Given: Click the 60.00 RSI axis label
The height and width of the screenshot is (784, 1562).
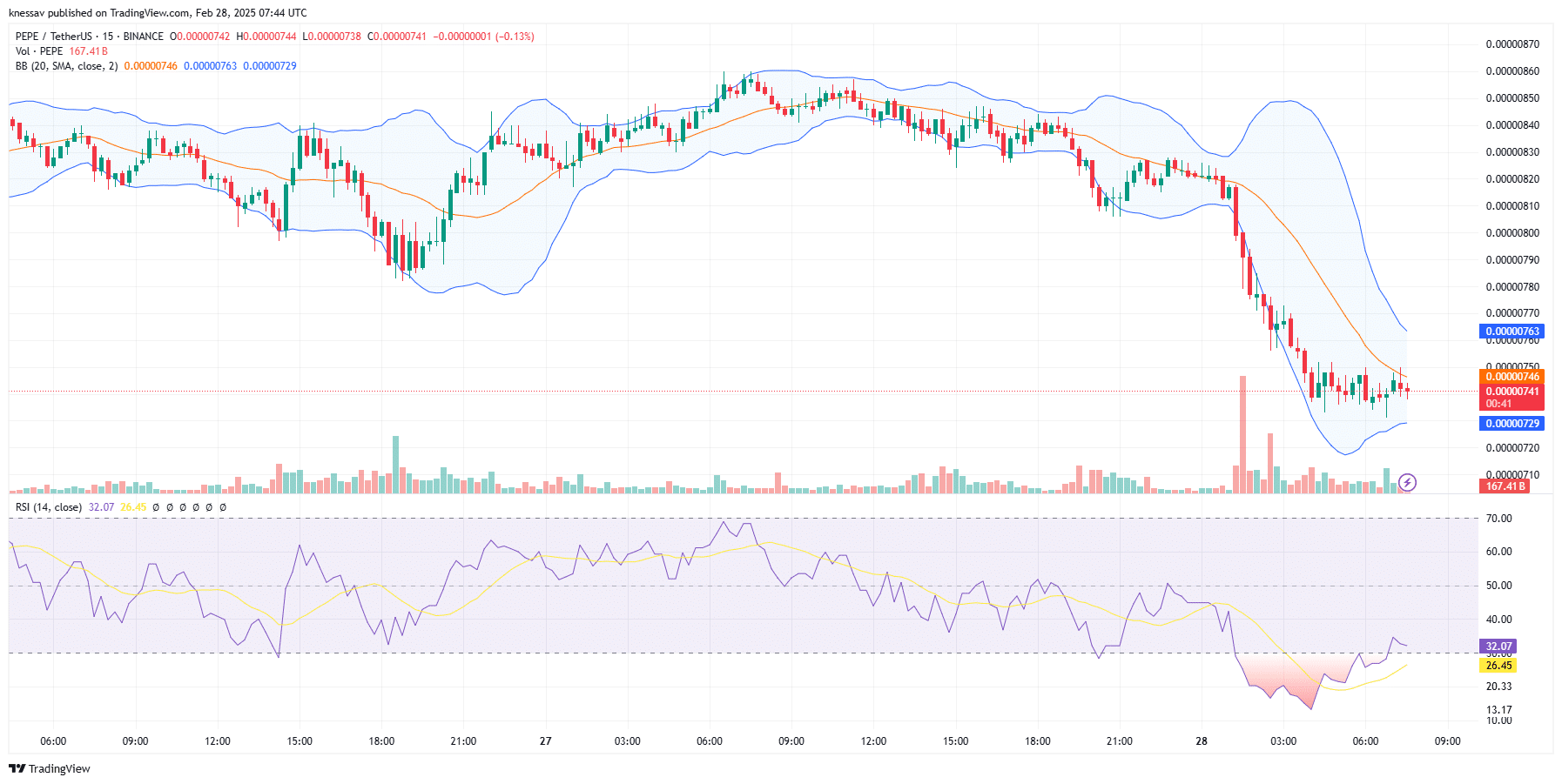Looking at the screenshot, I should pos(1498,552).
